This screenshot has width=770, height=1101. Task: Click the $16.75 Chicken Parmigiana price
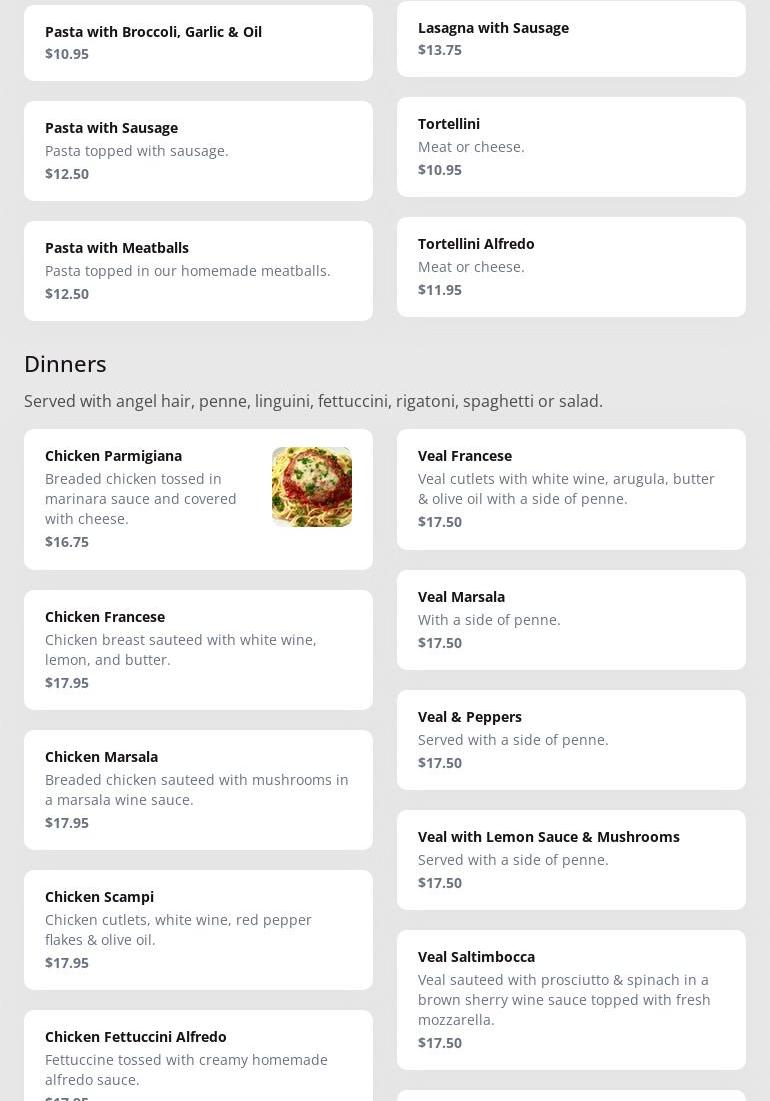[67, 542]
